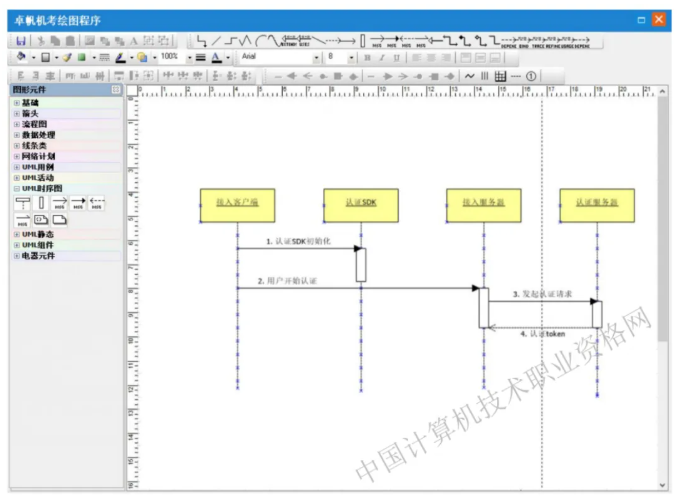Click the circled number 1 toolbar icon

click(531, 75)
